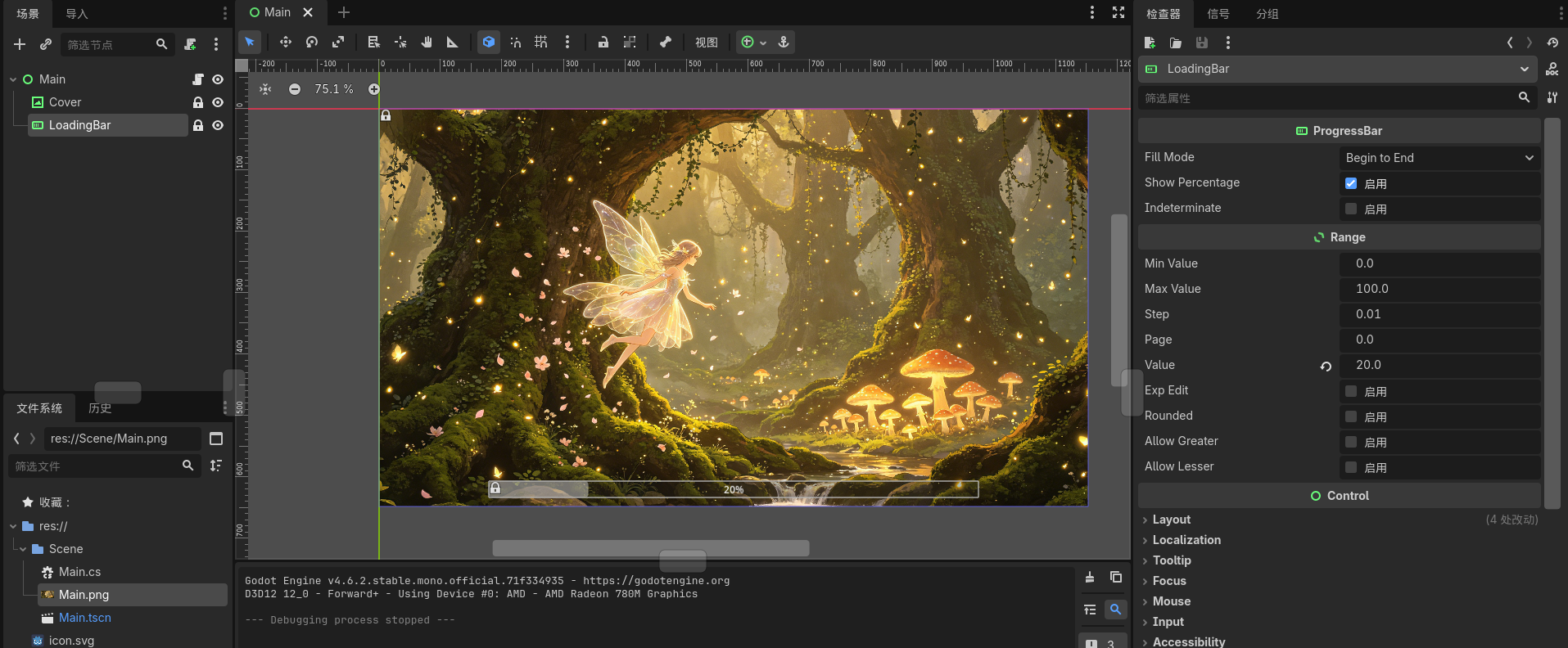Select the 文件系统 tab
1568x648 pixels.
tap(39, 408)
